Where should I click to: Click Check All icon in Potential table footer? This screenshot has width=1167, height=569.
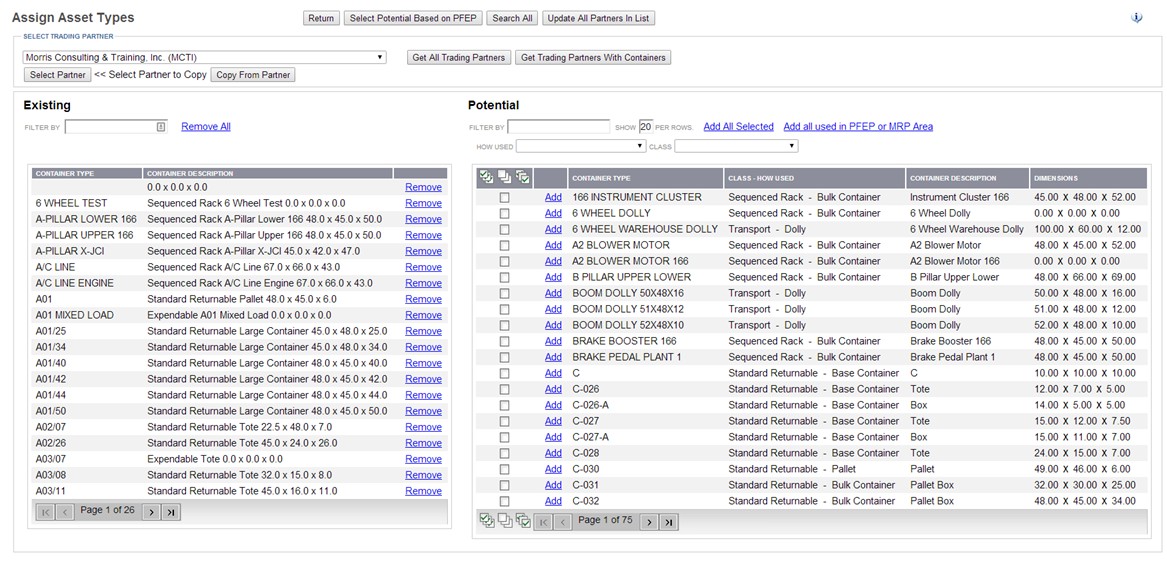pos(486,521)
